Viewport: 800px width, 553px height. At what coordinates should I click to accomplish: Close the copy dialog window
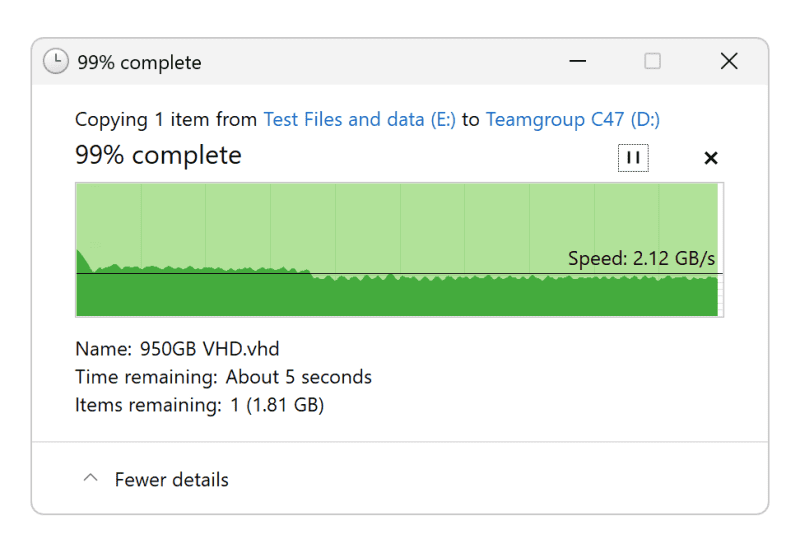(x=729, y=62)
